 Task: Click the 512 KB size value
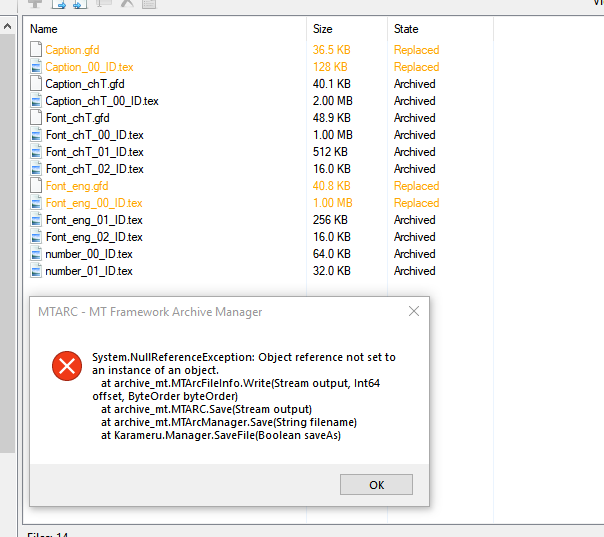pyautogui.click(x=330, y=152)
